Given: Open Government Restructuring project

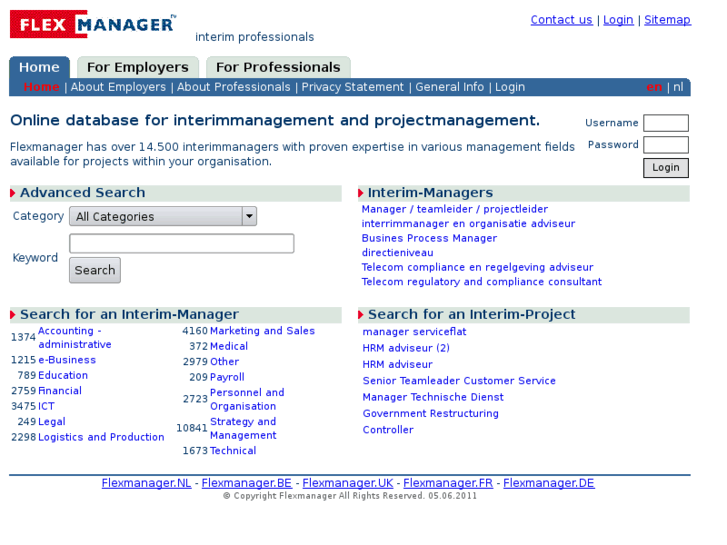Looking at the screenshot, I should tap(431, 413).
